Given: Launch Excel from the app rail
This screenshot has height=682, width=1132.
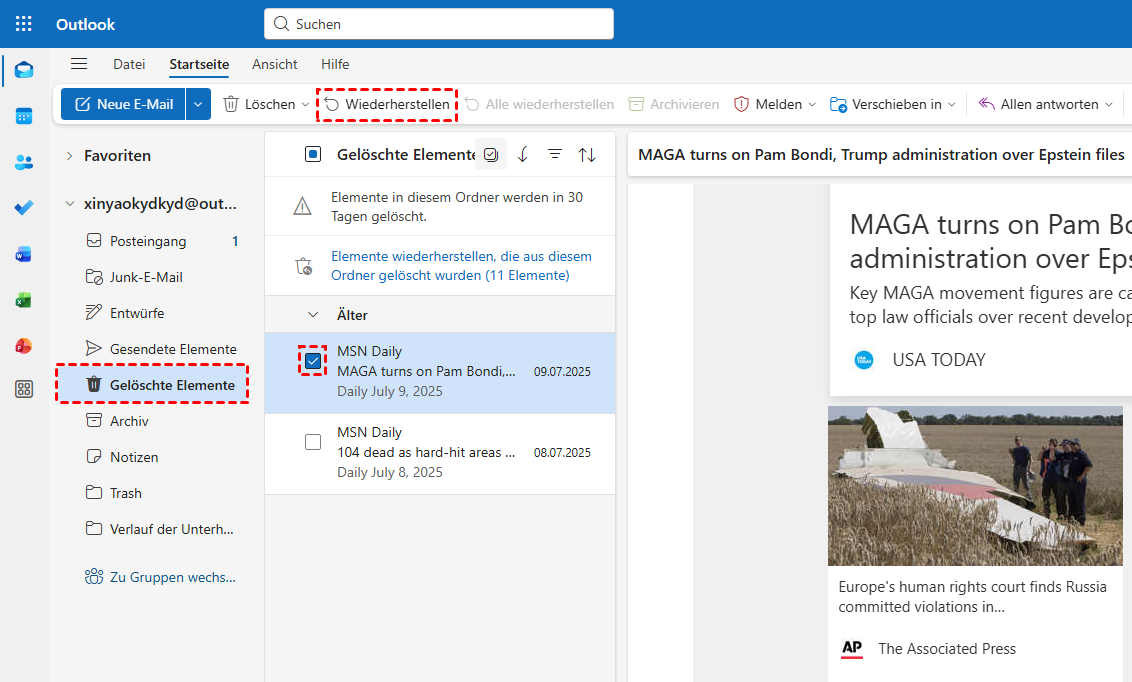Looking at the screenshot, I should [24, 300].
